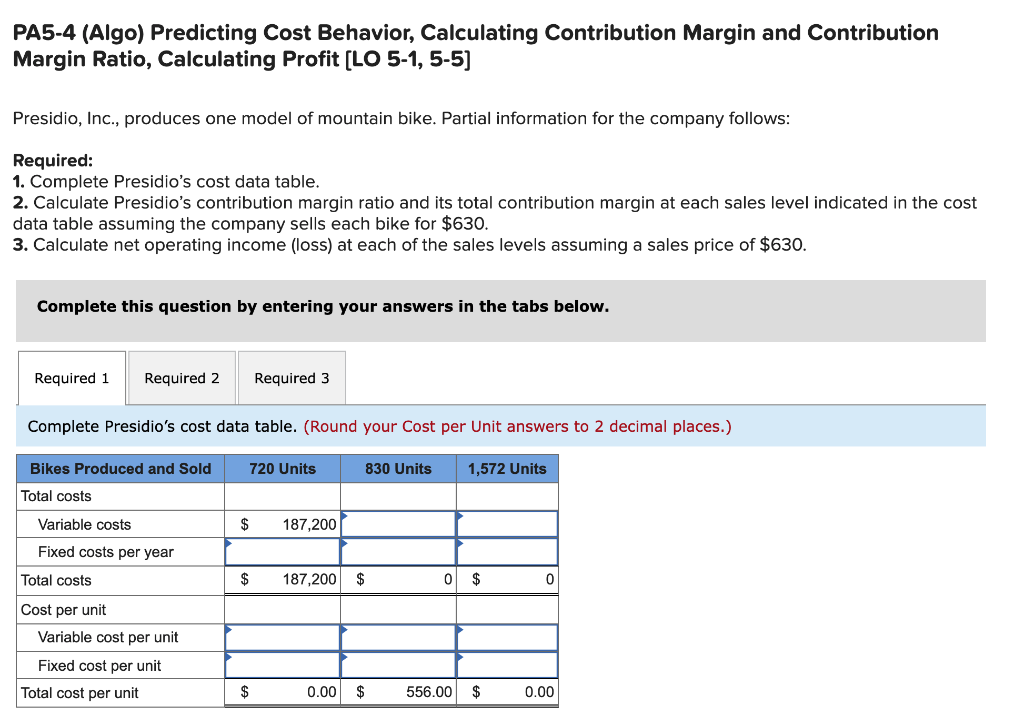The height and width of the screenshot is (715, 1024).
Task: Select the Required 1 tab
Action: [70, 378]
